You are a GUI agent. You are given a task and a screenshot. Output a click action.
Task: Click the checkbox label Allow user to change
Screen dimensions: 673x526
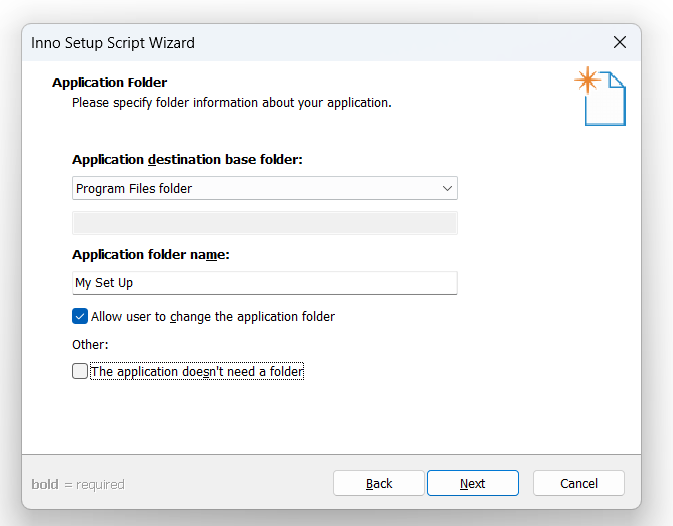point(213,317)
